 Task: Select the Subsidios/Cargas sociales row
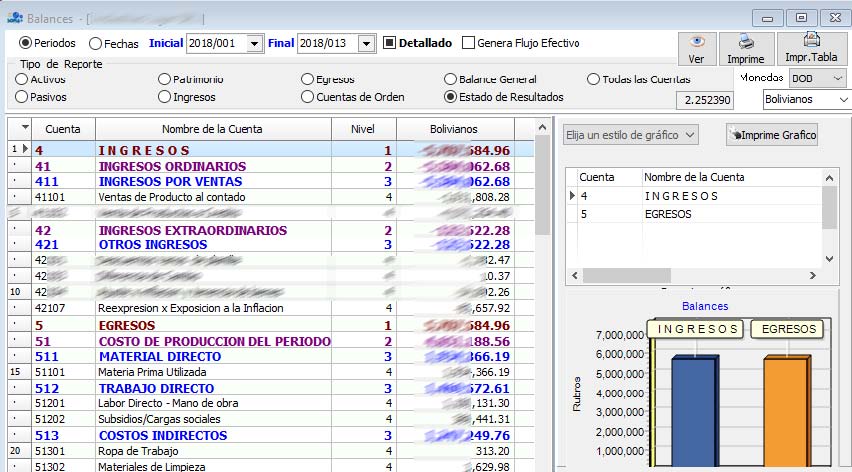click(x=272, y=419)
